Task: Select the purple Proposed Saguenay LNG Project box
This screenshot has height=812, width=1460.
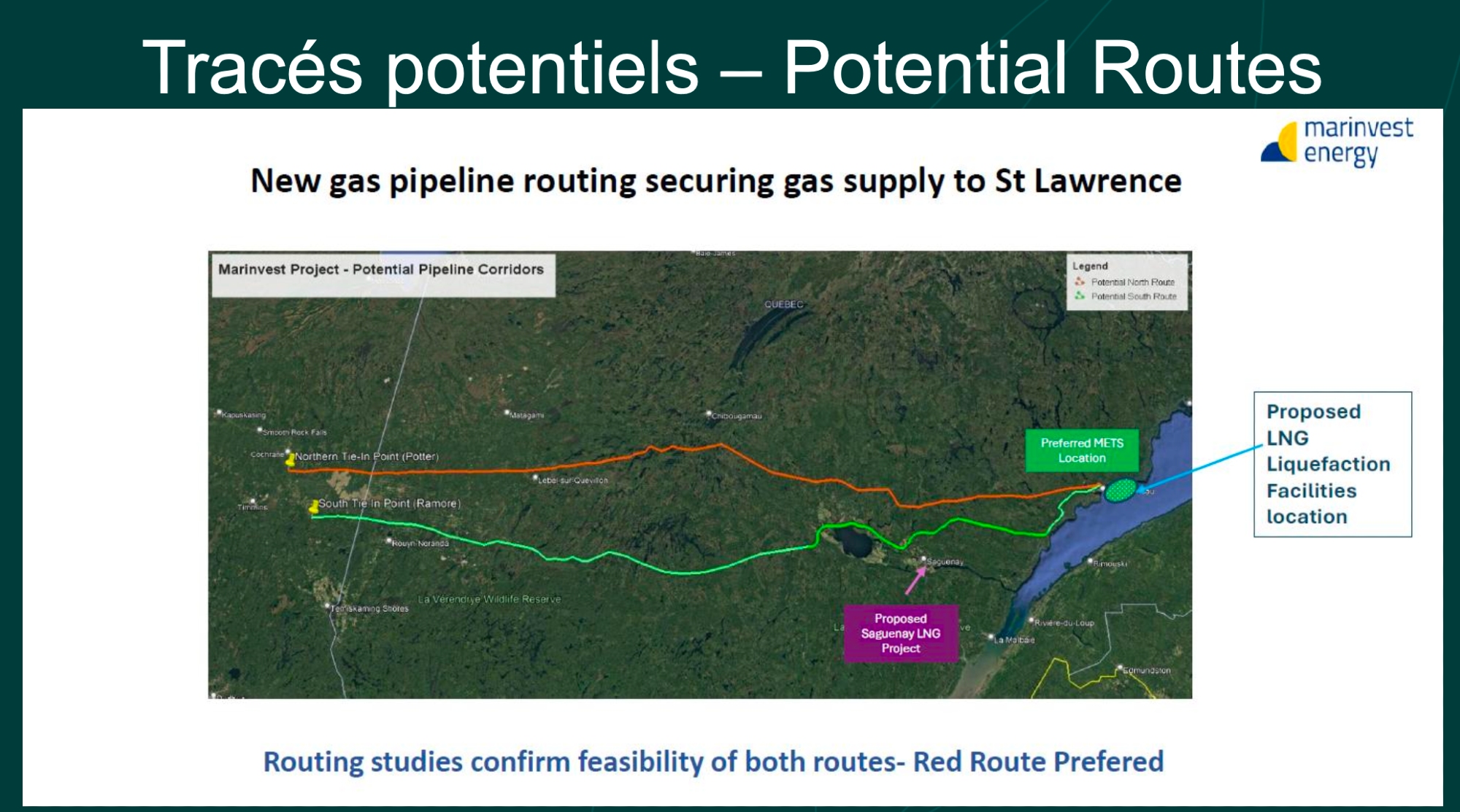Action: point(900,633)
